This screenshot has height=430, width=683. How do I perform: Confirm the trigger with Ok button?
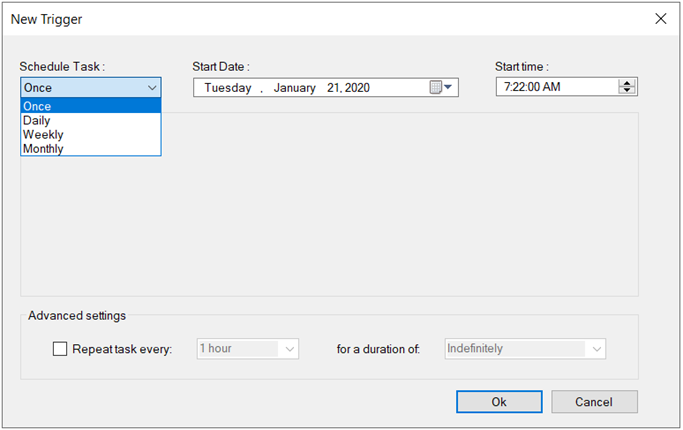499,402
